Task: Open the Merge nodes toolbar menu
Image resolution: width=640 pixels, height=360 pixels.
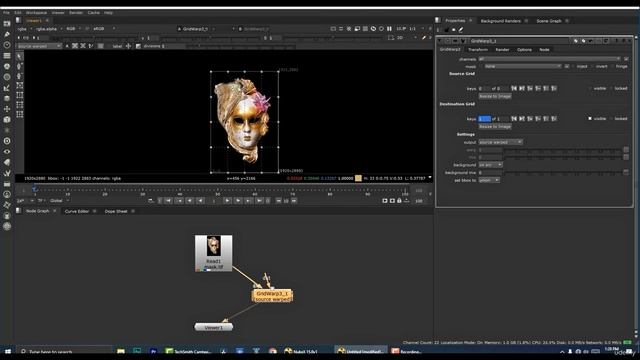Action: 7,98
